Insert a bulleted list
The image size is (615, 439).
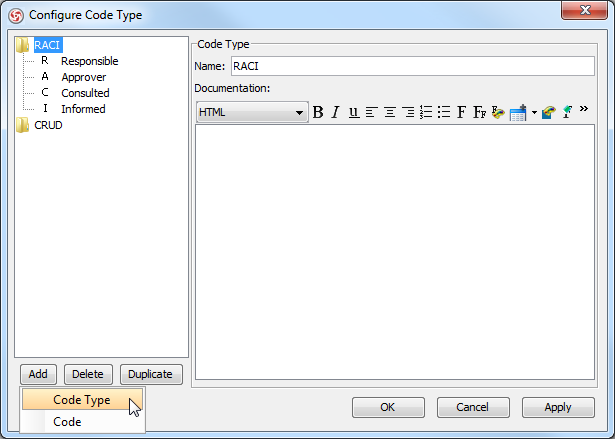click(444, 112)
